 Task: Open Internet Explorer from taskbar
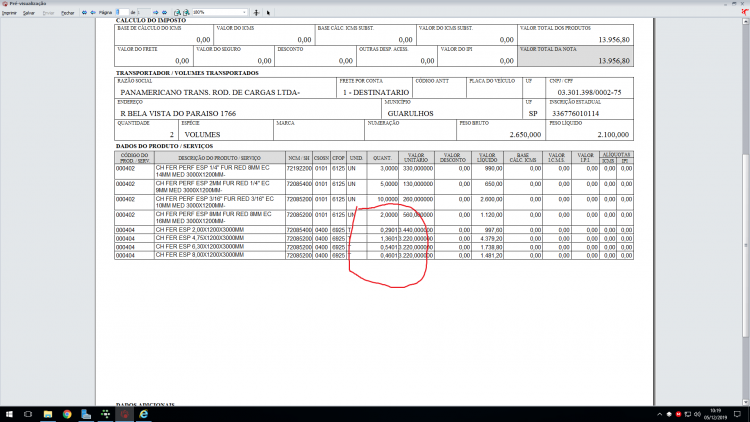pyautogui.click(x=143, y=414)
